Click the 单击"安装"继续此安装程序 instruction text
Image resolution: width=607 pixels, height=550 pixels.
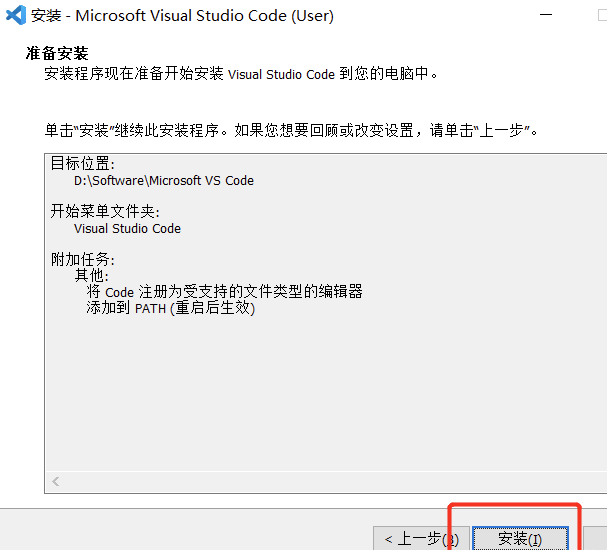click(291, 130)
